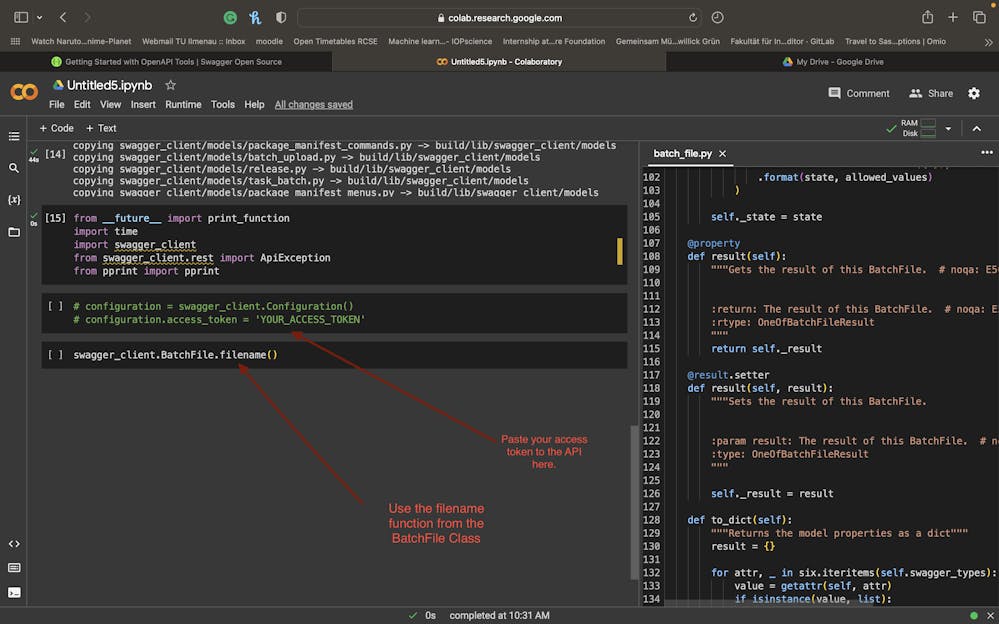Run the commented configuration cell
The image size is (999, 624).
[55, 307]
